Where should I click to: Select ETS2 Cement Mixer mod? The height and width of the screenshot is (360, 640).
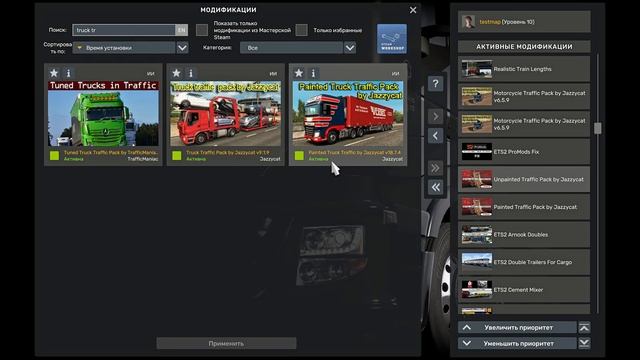[x=524, y=290]
